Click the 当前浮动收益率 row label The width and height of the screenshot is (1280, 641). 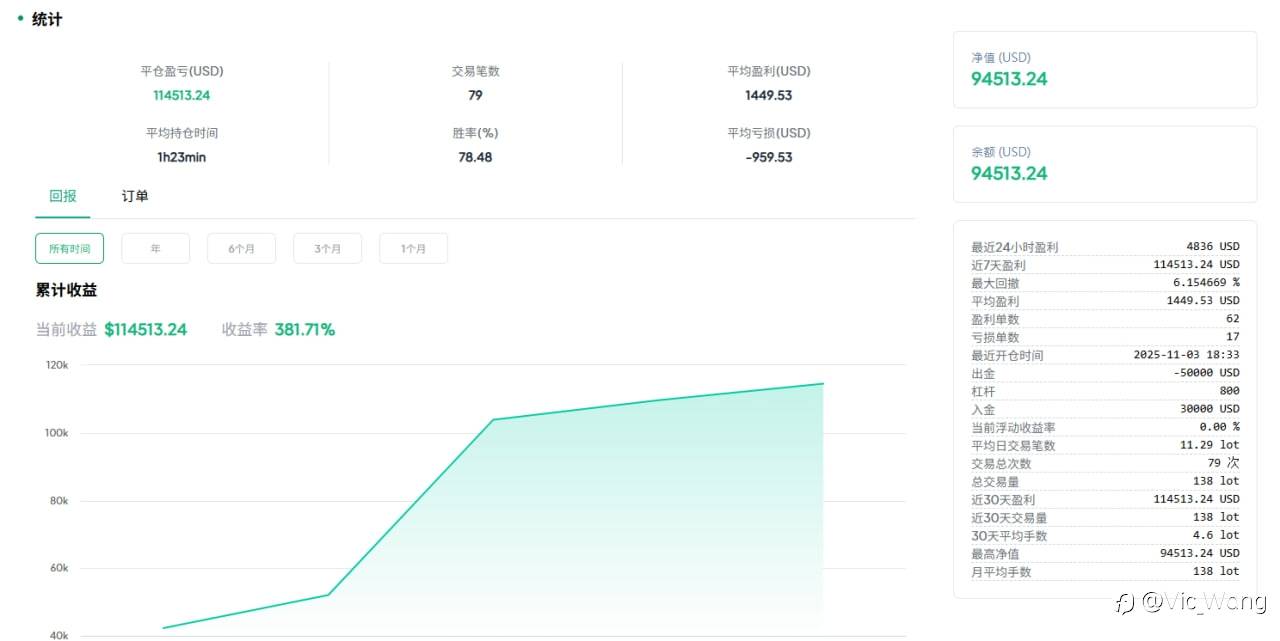1013,427
